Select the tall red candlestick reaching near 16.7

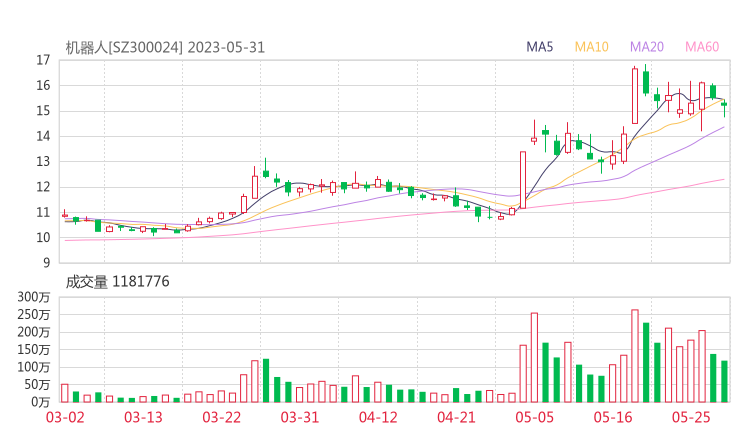tap(635, 96)
